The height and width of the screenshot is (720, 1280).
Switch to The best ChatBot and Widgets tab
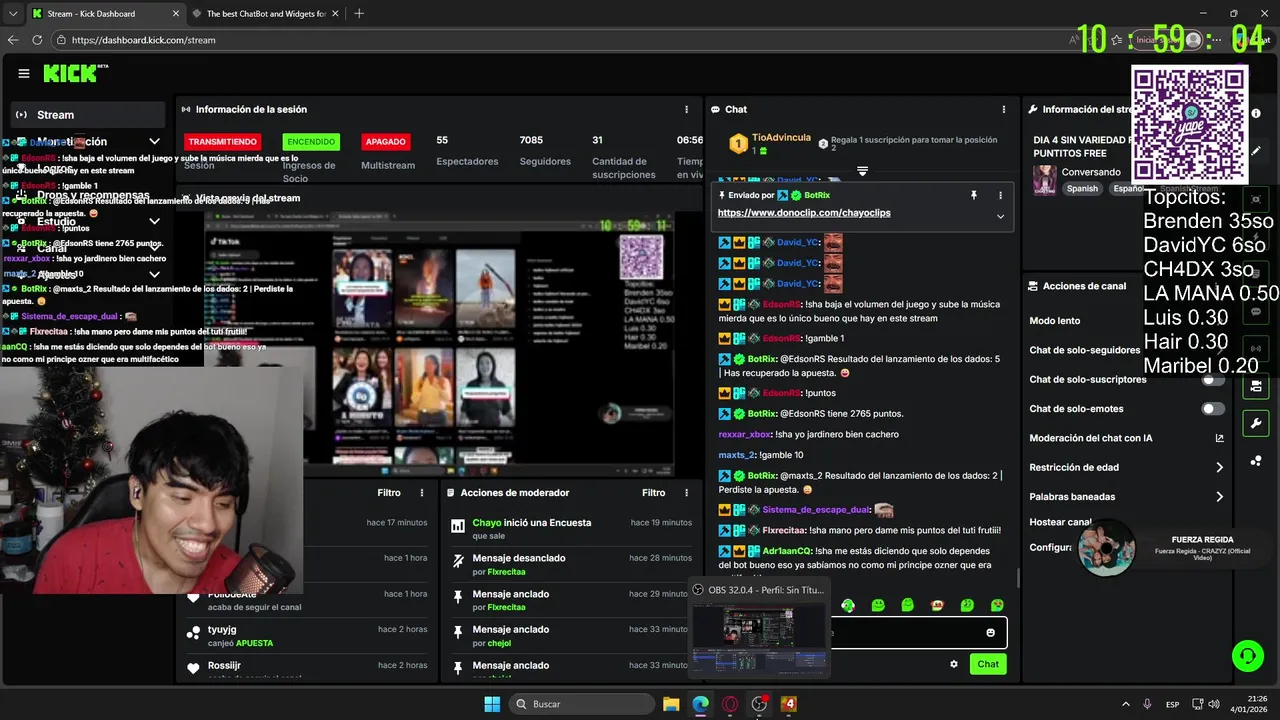point(265,14)
